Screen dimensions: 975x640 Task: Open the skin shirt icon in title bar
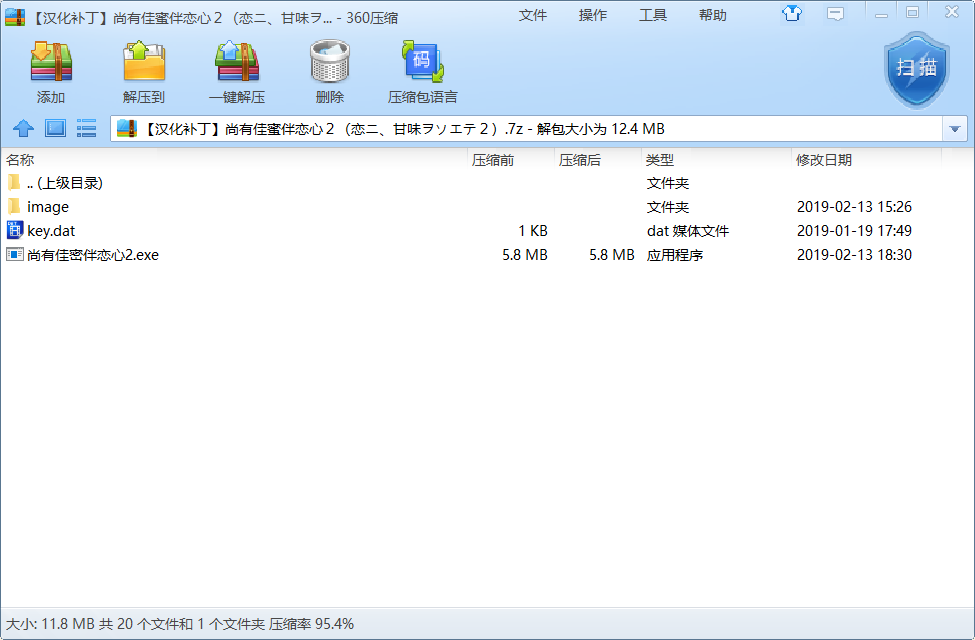[x=792, y=13]
